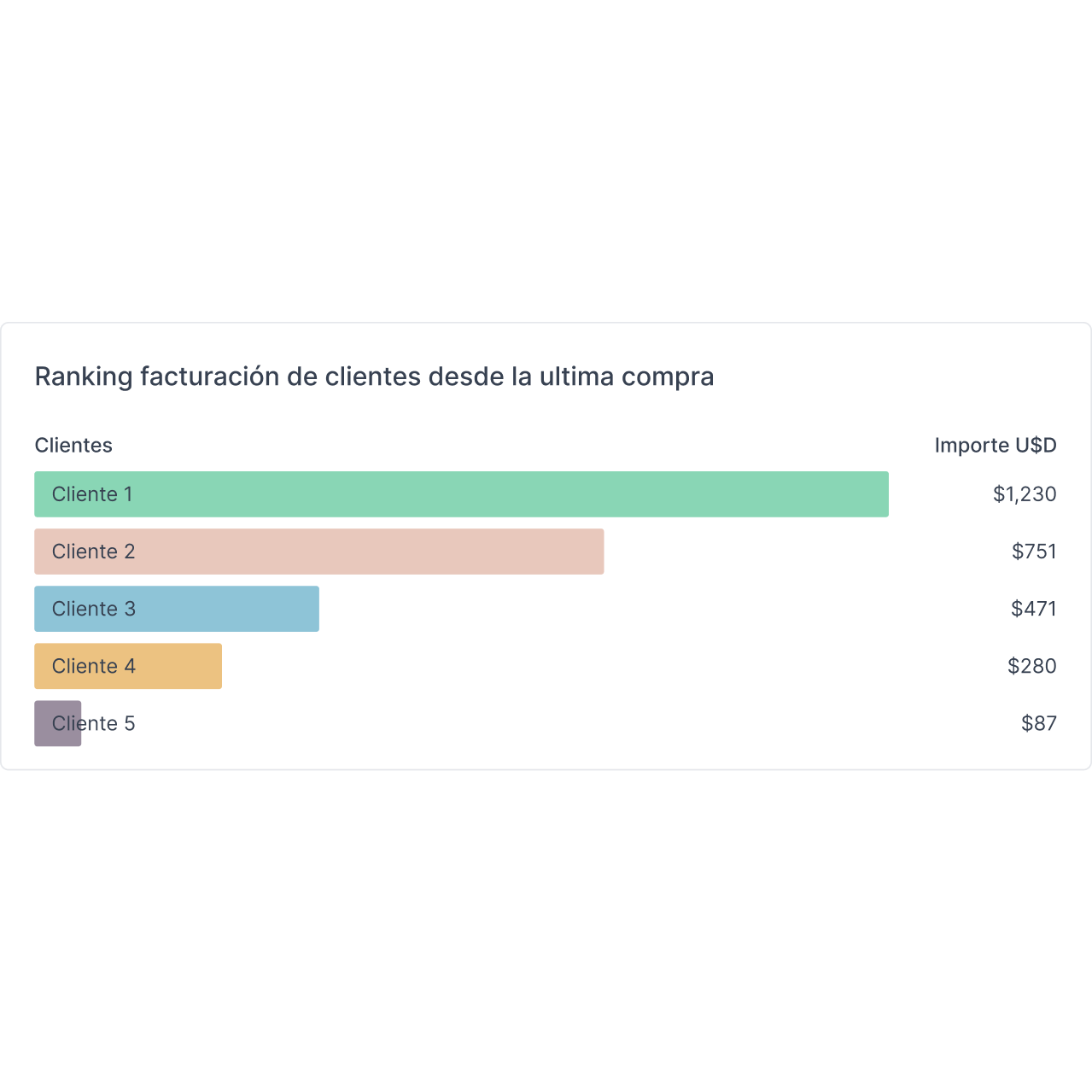Click the Cliente 3 label text
The image size is (1092, 1092).
click(93, 609)
